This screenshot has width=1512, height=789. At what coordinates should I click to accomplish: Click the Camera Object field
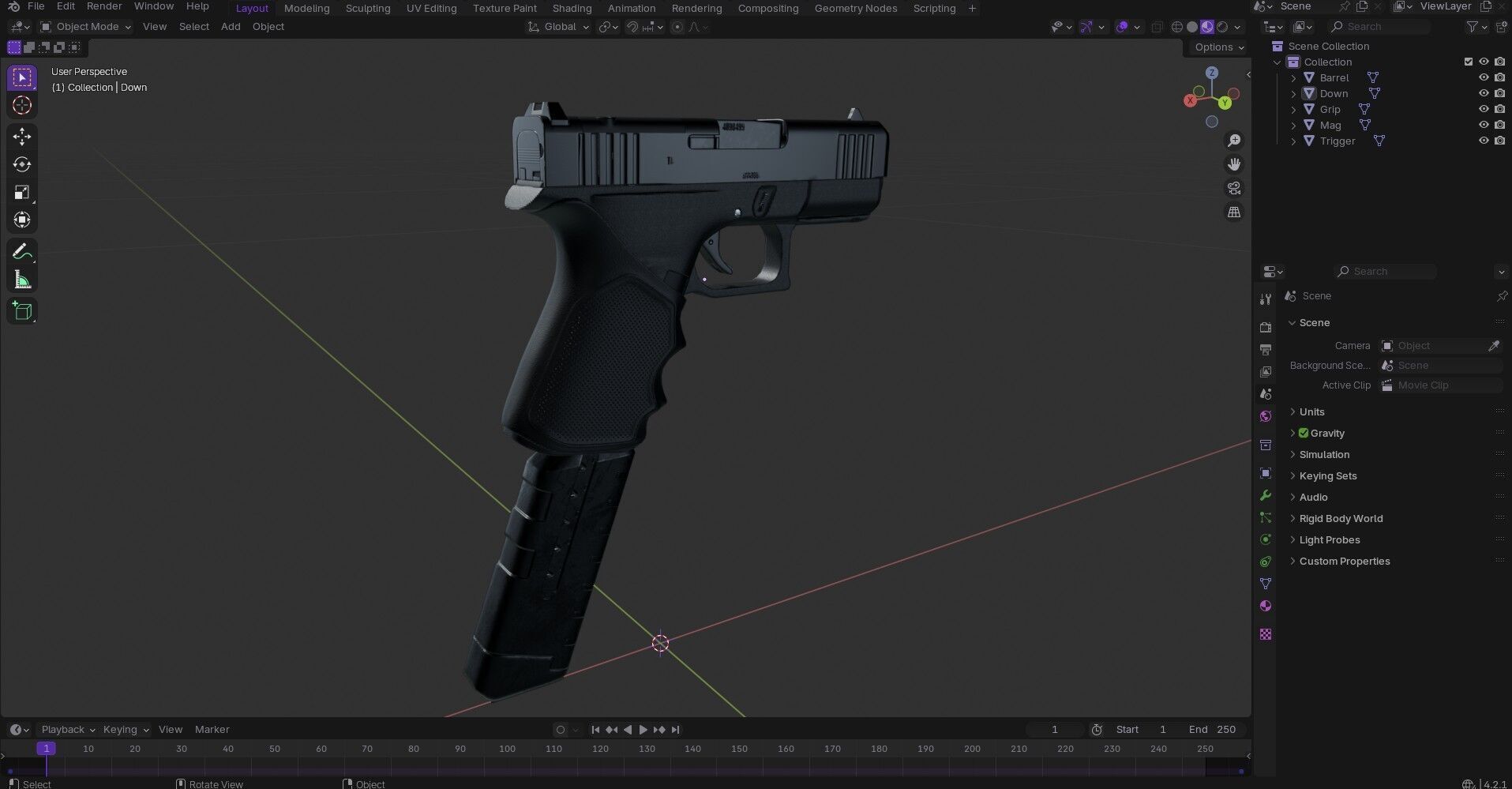click(1432, 346)
